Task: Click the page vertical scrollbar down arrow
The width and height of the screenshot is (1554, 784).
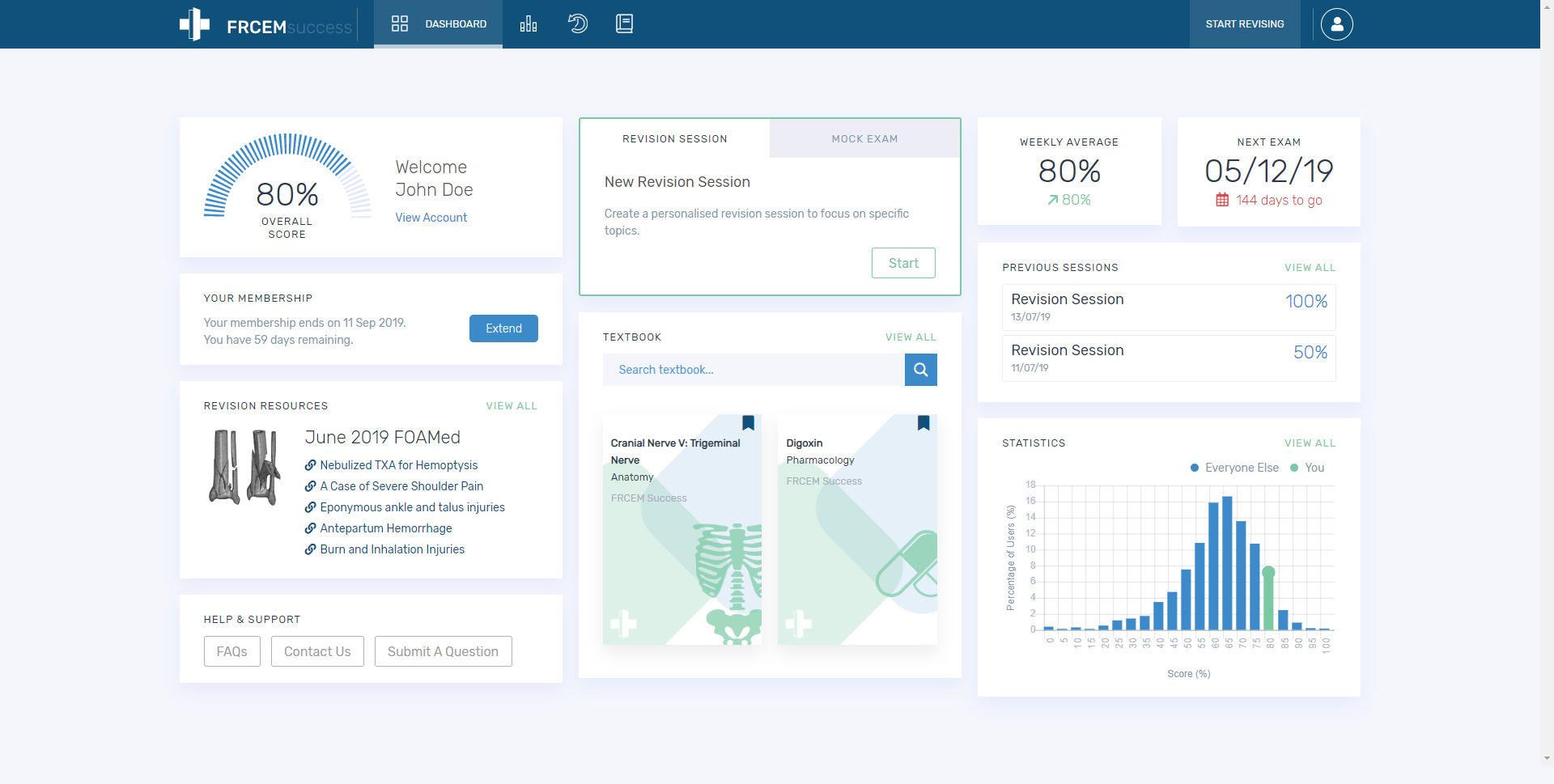Action: pos(1547,758)
